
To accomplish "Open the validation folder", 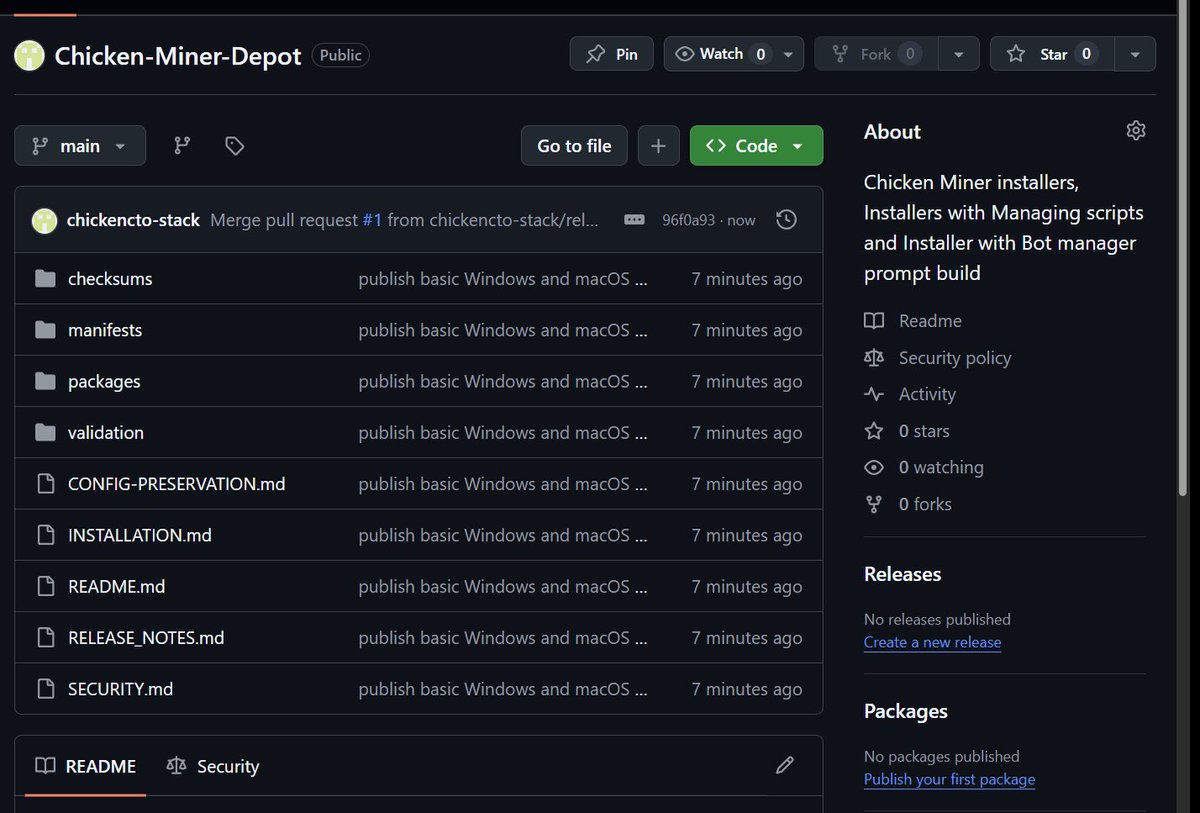I will click(x=106, y=433).
